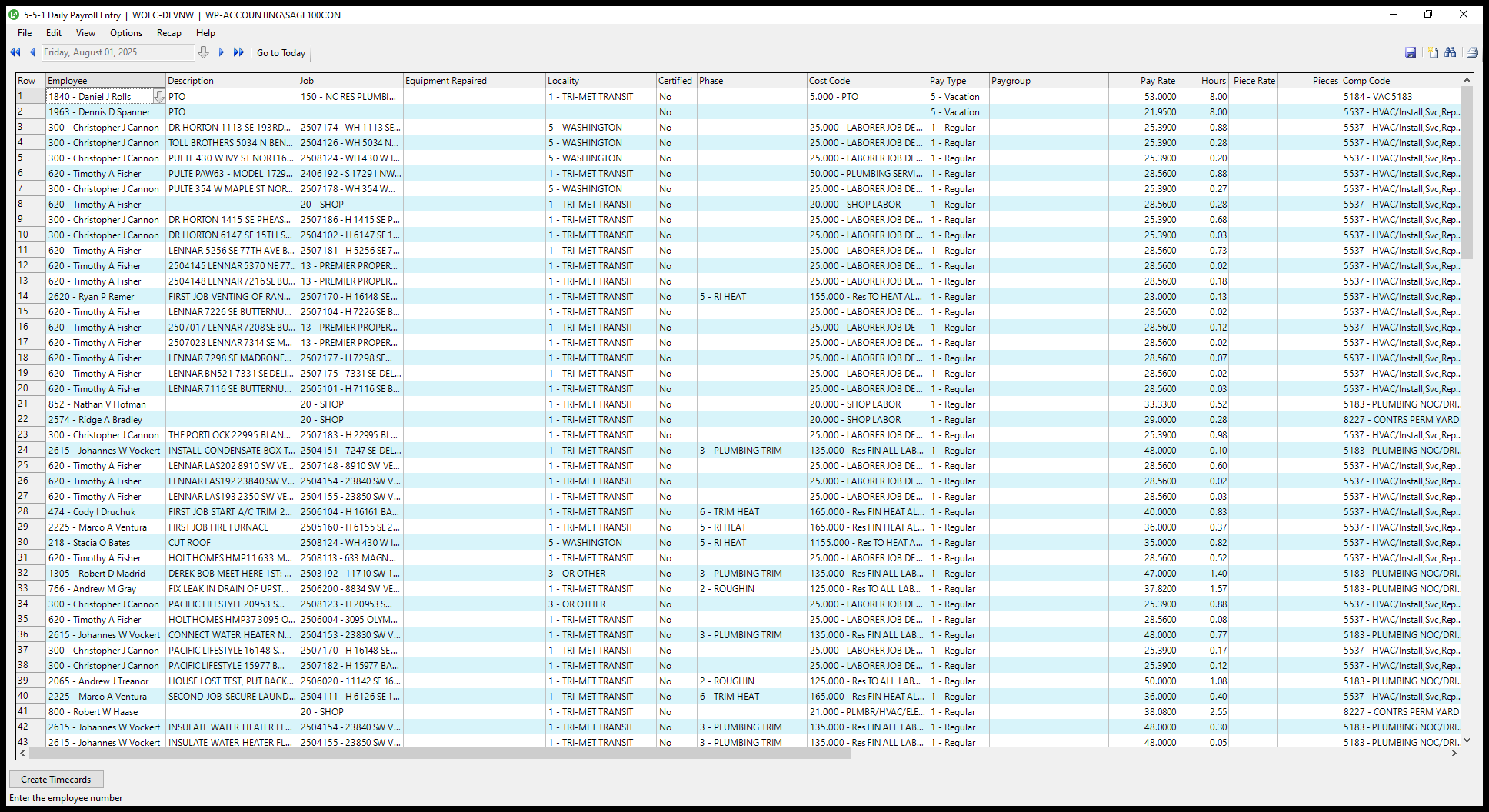1489x812 pixels.
Task: Open the Options menu
Action: click(126, 33)
